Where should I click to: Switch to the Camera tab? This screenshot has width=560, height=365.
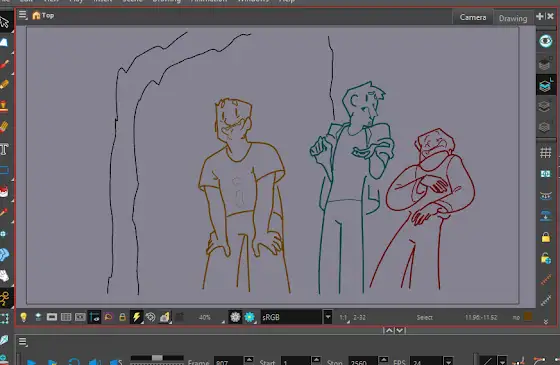click(472, 17)
